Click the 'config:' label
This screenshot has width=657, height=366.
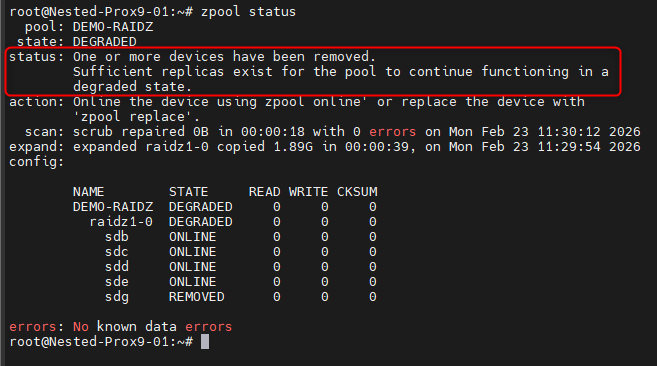36,162
